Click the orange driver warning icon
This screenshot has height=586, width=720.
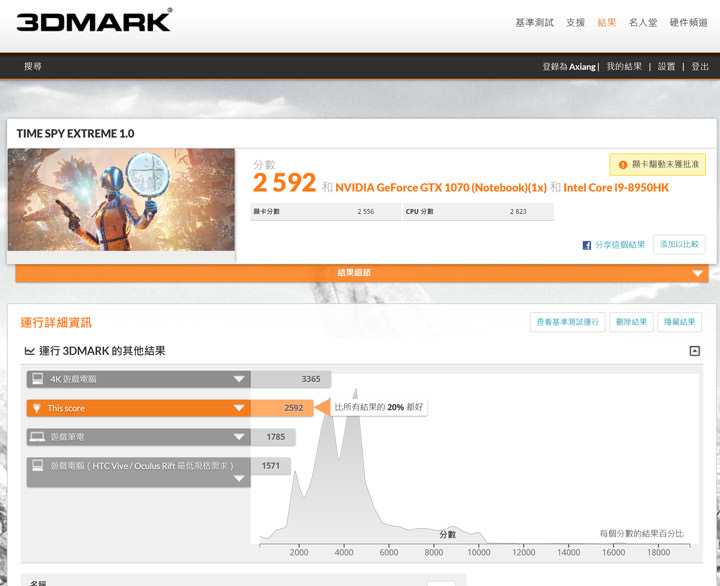pyautogui.click(x=623, y=164)
